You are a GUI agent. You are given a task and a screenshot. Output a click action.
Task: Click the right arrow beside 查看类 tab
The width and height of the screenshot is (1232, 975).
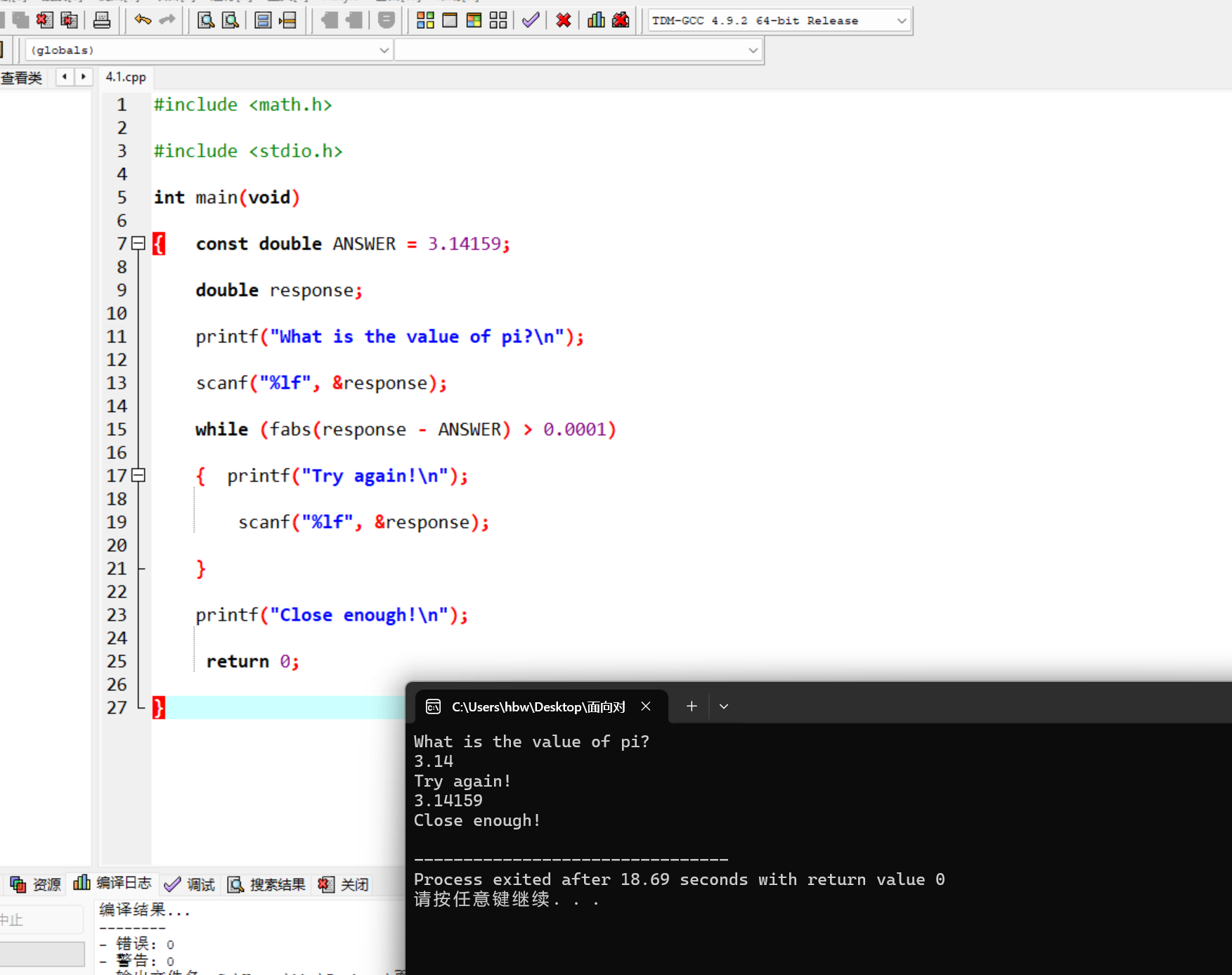pos(84,77)
